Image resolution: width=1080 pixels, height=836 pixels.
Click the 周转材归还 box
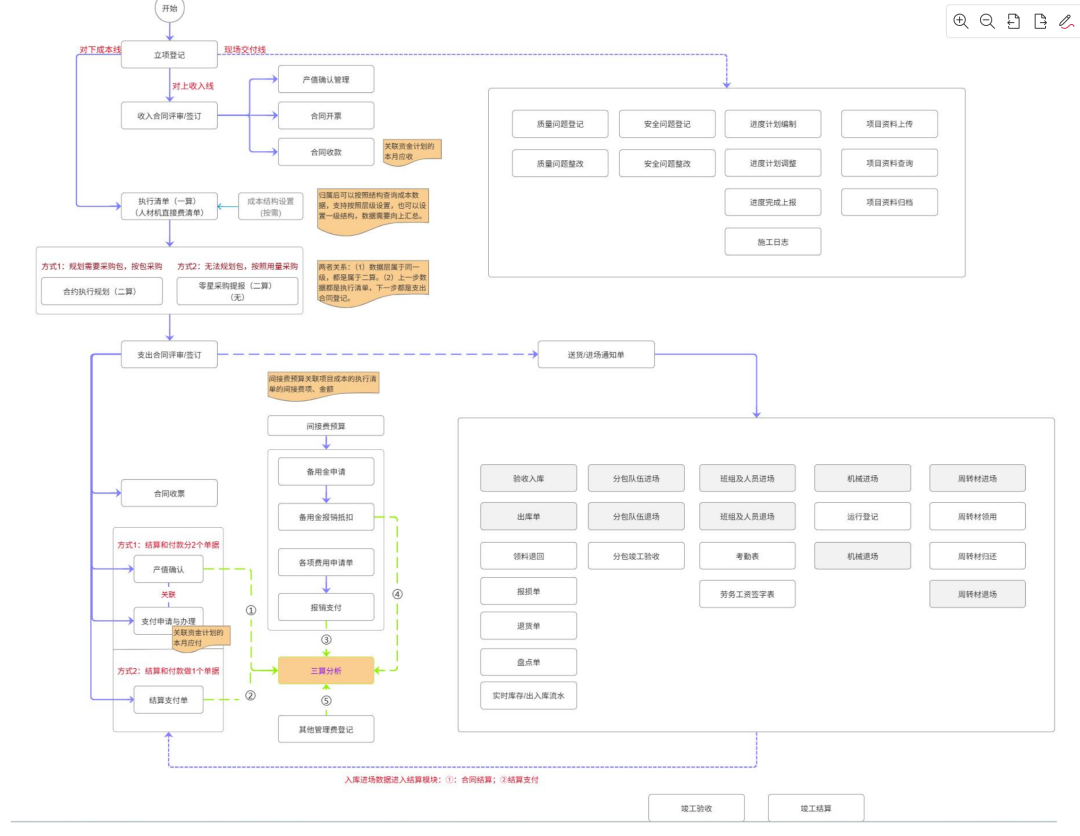977,556
